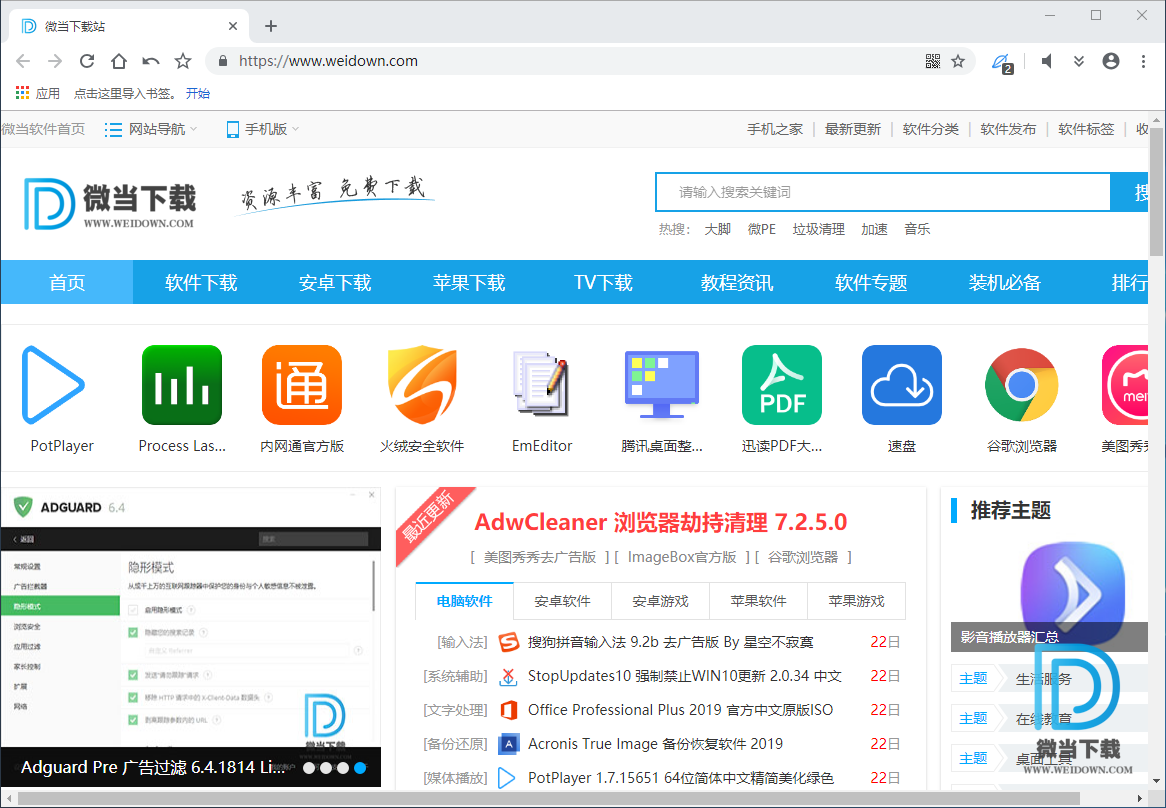This screenshot has height=808, width=1166.
Task: Open the 谷歌浏览器 Chrome icon
Action: 1021,385
